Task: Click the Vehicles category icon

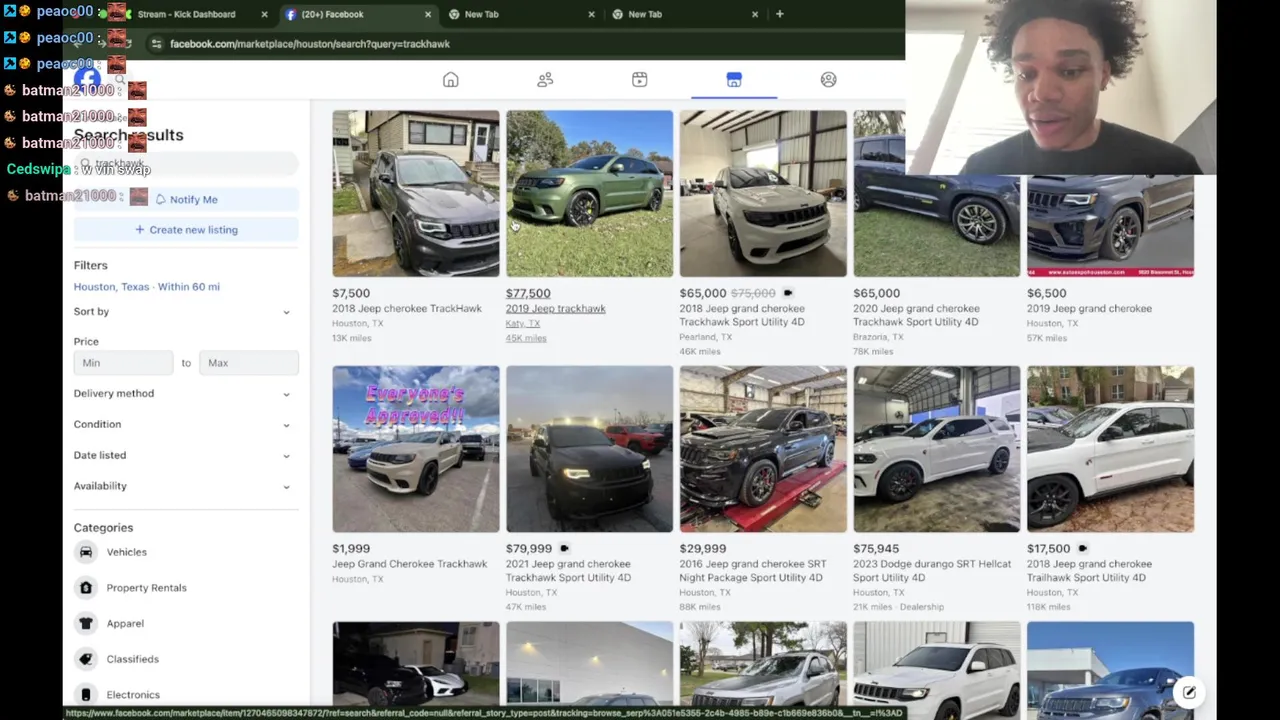Action: pyautogui.click(x=86, y=552)
